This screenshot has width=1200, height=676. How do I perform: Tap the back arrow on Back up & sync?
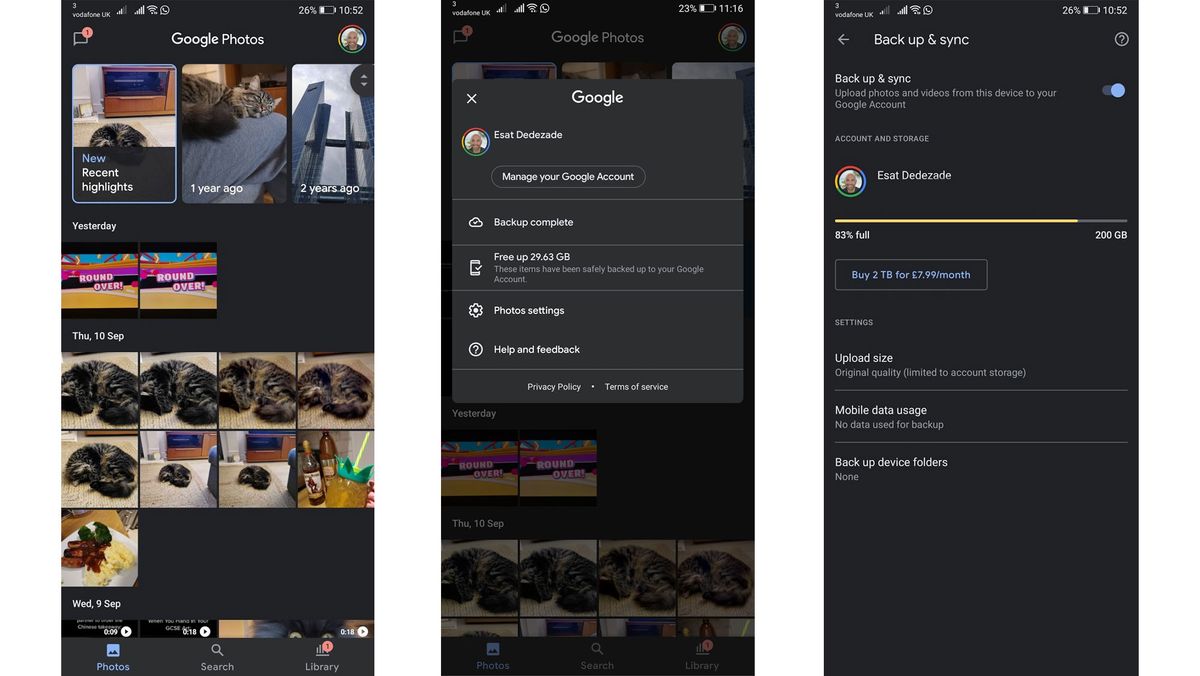click(843, 39)
